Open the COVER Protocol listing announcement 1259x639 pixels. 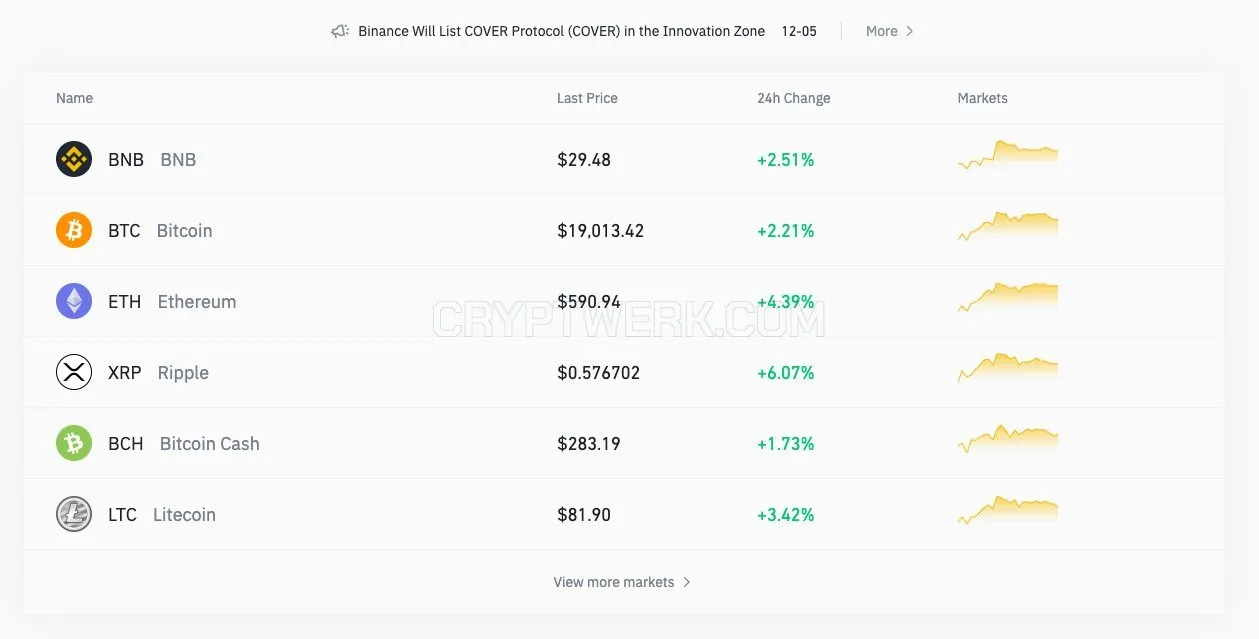coord(561,31)
